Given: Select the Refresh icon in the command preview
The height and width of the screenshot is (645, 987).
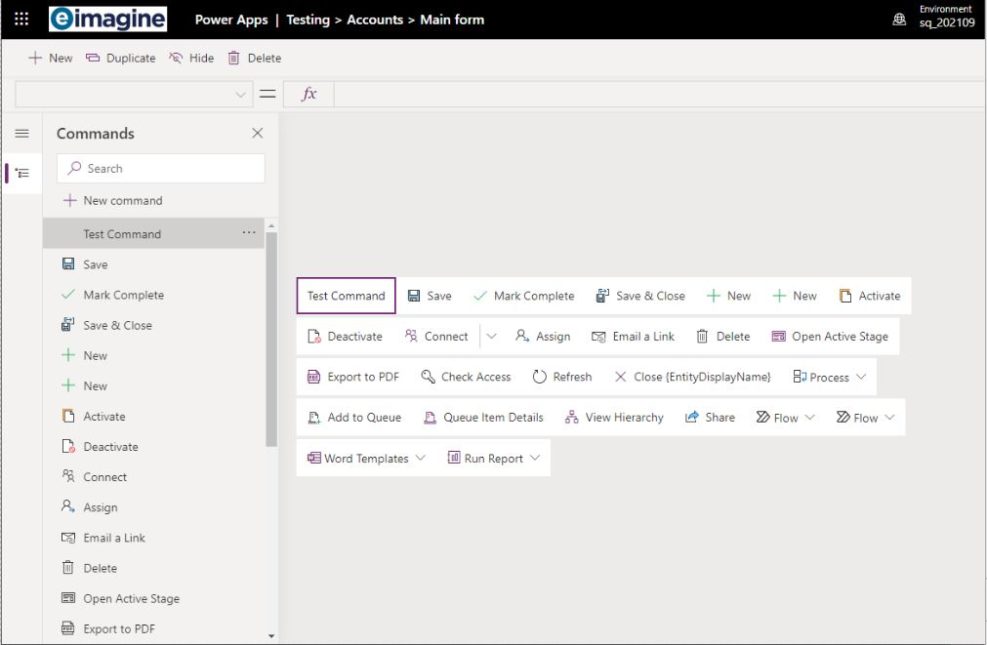Looking at the screenshot, I should [536, 376].
